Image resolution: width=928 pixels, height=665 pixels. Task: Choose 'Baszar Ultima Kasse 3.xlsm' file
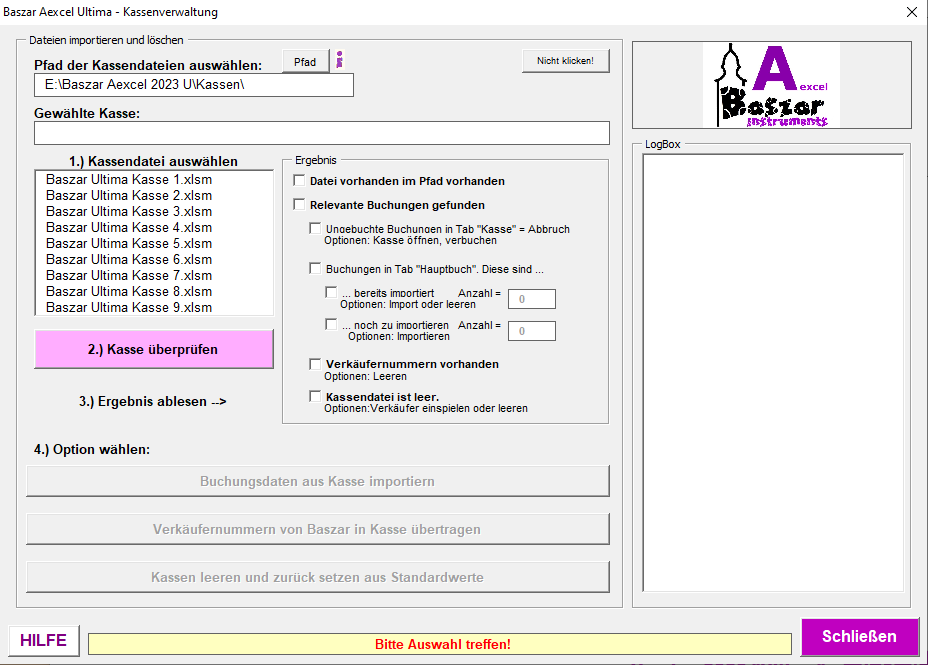[x=154, y=211]
